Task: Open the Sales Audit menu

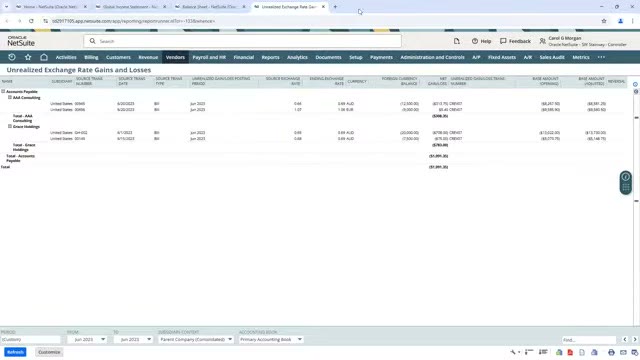Action: [552, 58]
